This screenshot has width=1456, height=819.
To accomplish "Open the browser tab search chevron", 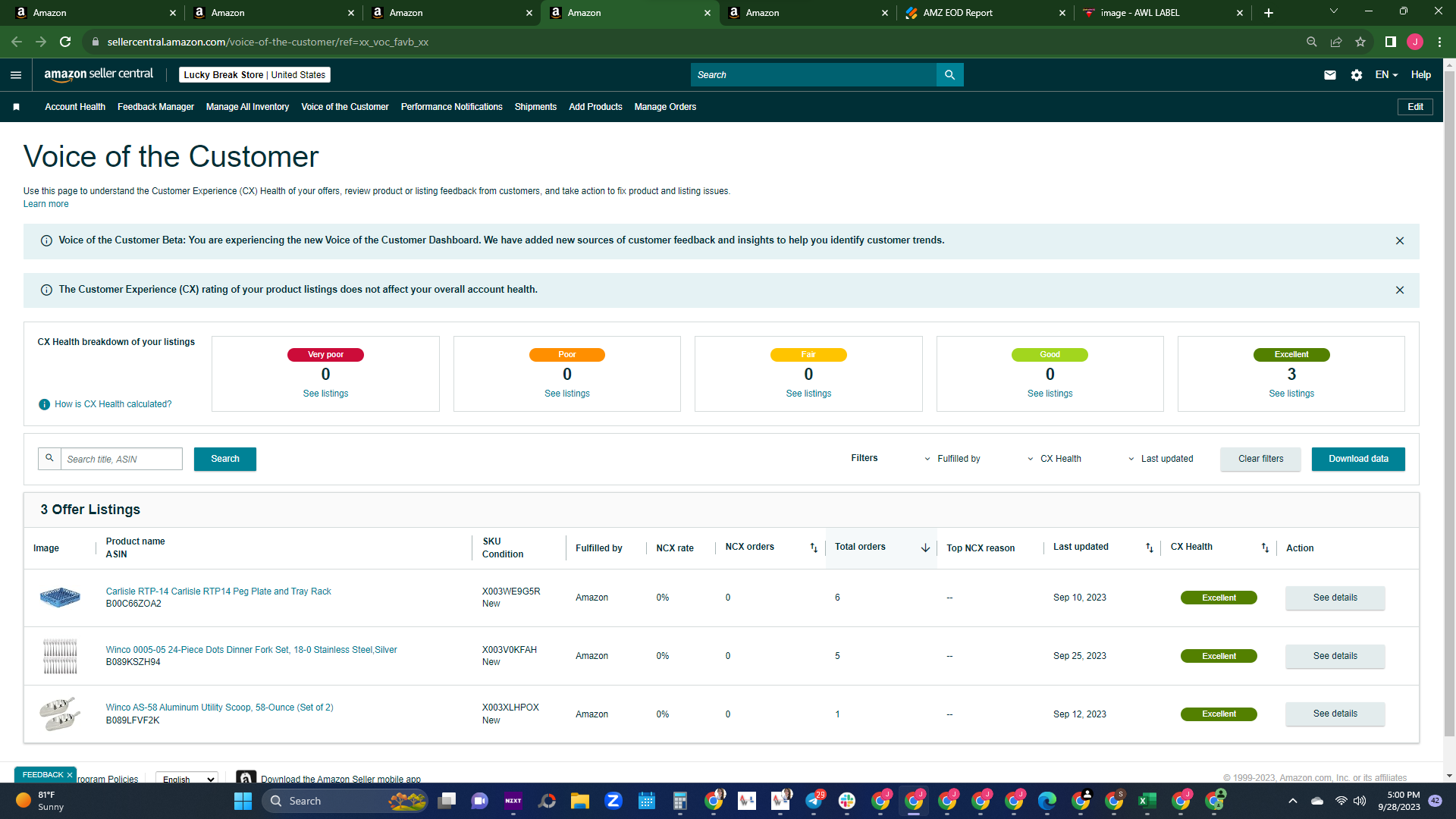I will 1334,11.
